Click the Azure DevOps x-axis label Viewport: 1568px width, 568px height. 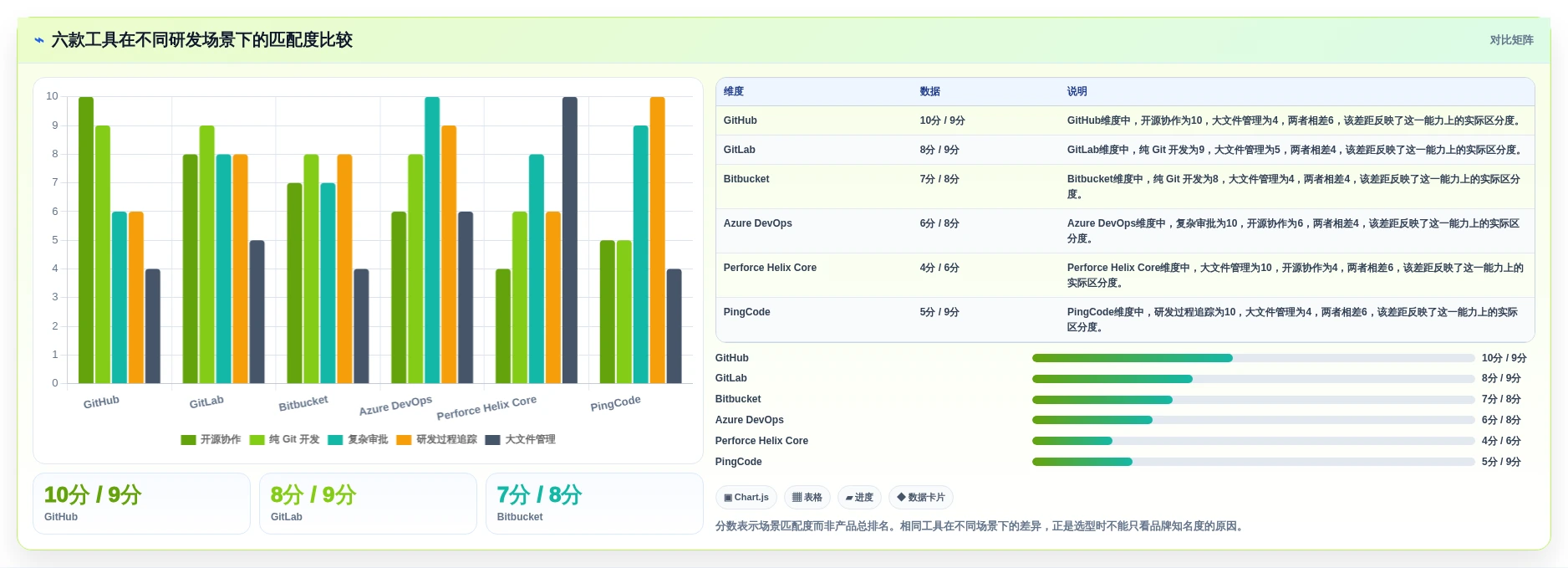pyautogui.click(x=395, y=406)
